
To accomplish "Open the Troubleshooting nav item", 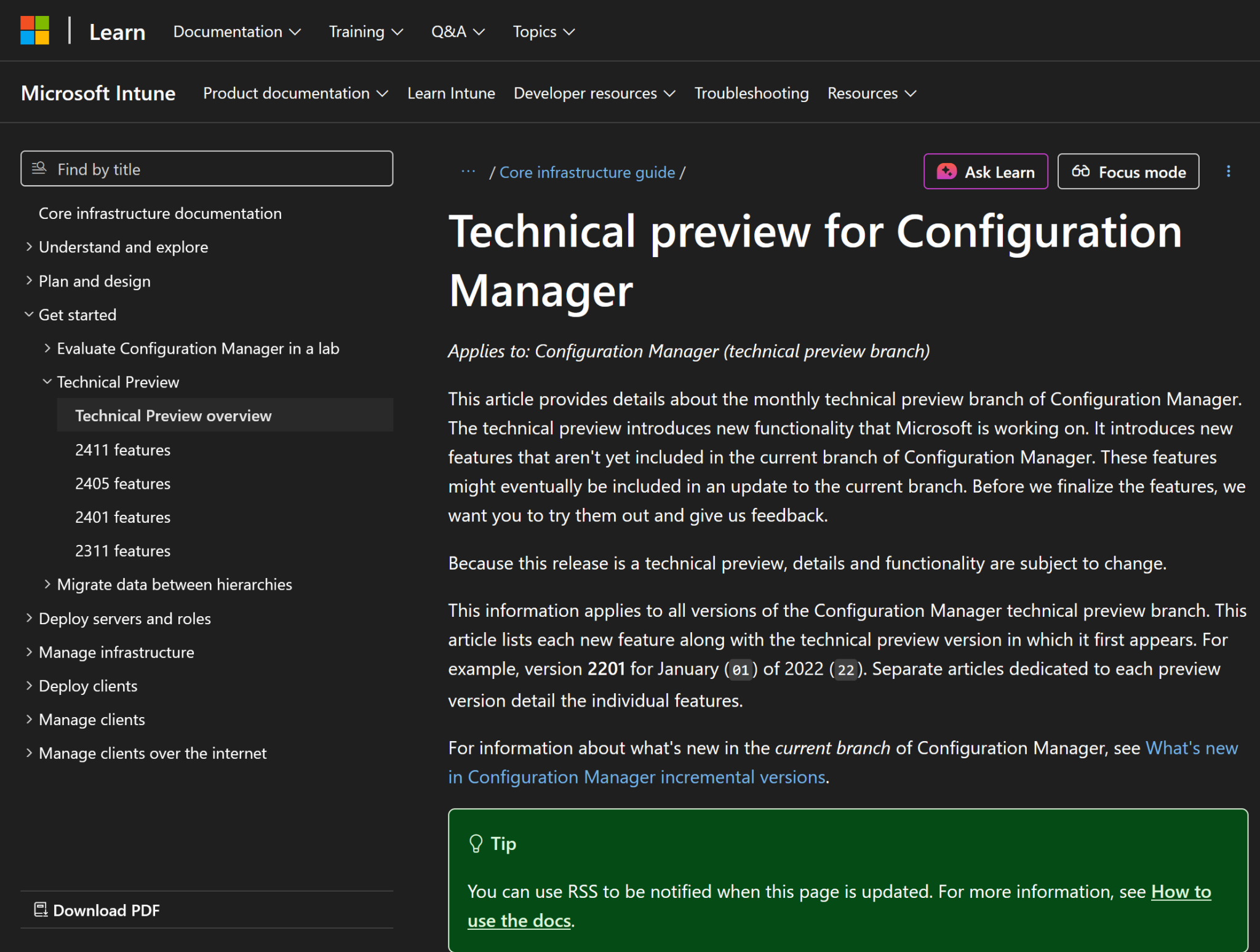I will point(751,93).
